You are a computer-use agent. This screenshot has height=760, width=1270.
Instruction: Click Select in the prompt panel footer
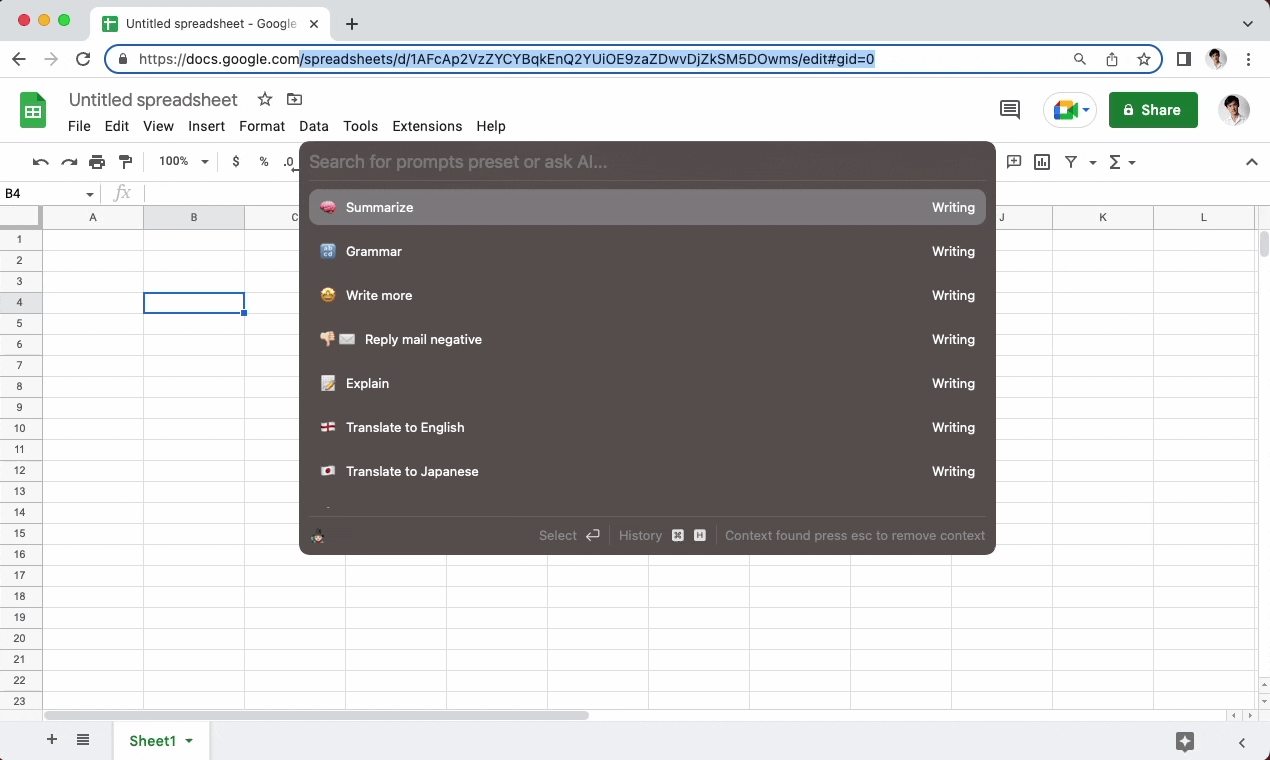[x=557, y=536]
